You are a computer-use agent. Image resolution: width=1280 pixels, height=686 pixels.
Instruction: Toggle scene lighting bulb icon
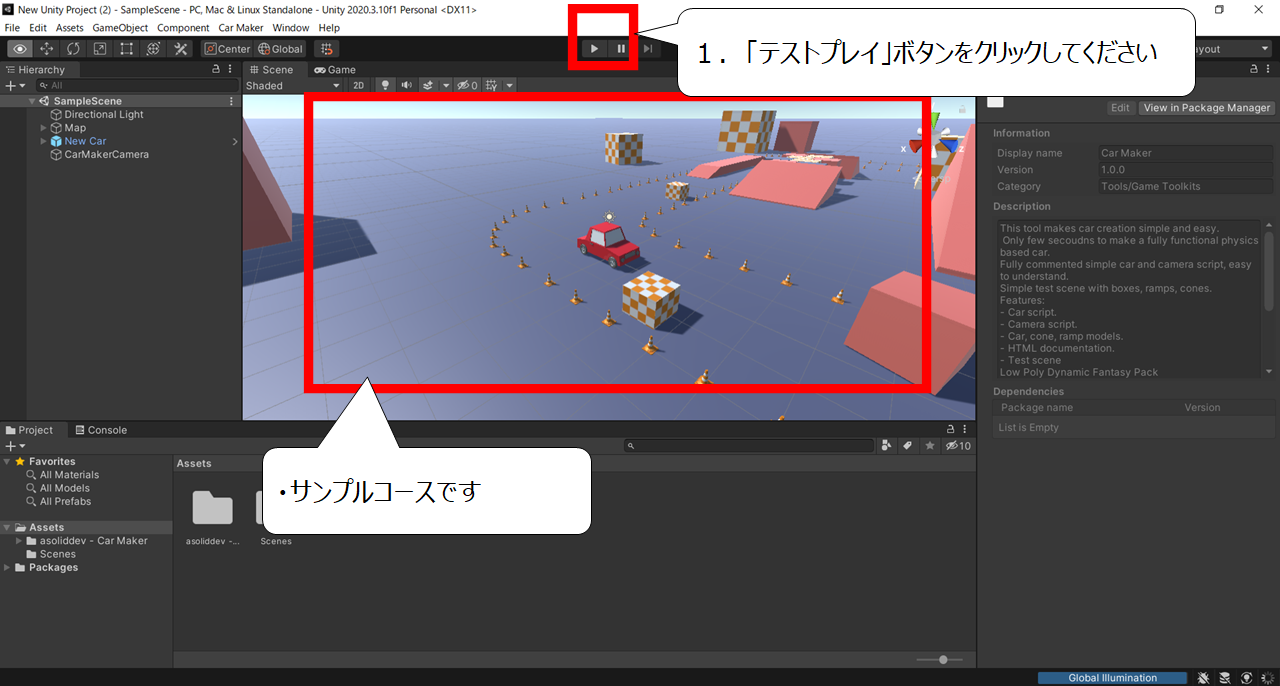click(385, 85)
